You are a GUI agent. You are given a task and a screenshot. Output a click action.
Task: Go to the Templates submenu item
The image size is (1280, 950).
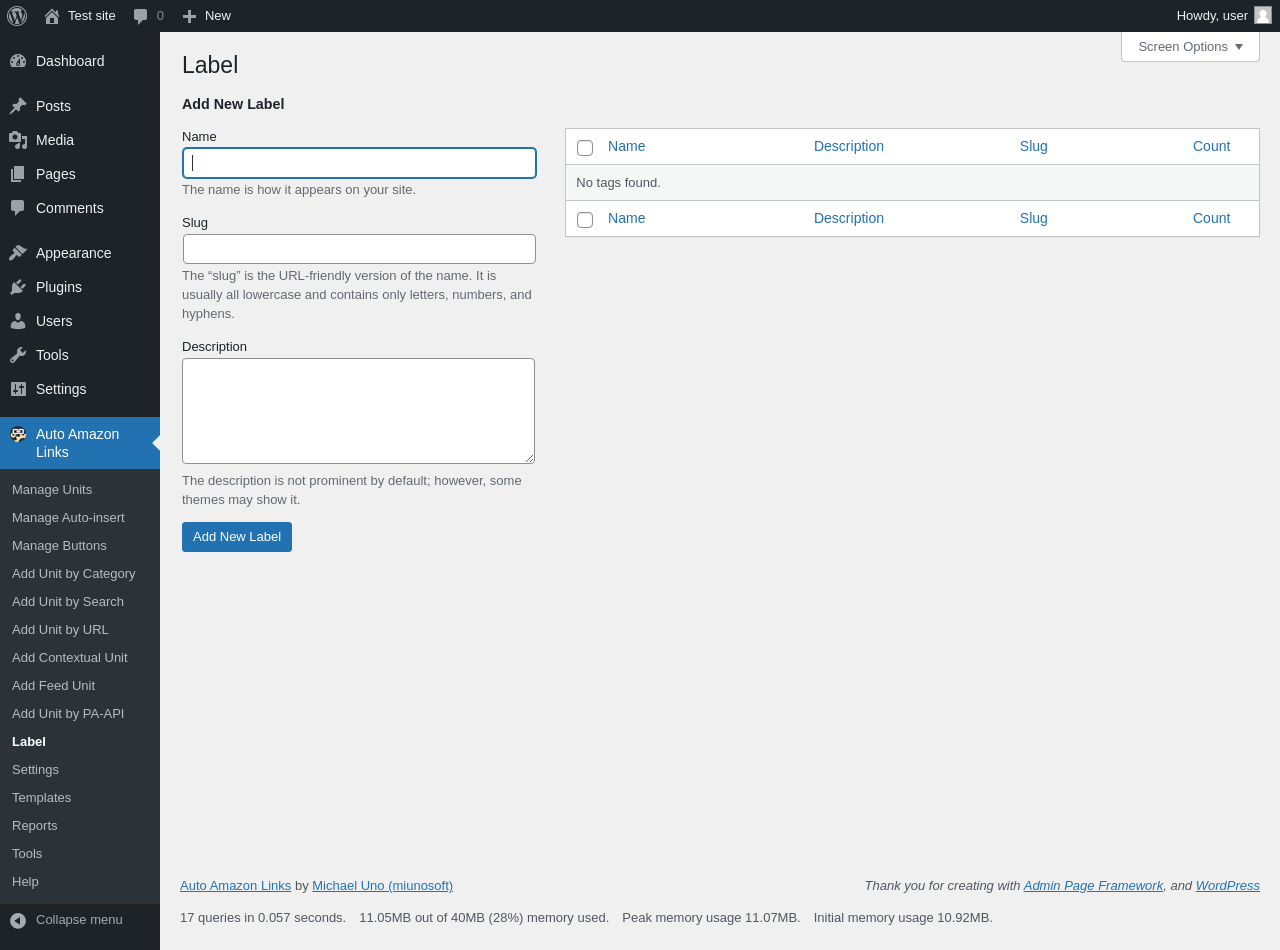pyautogui.click(x=42, y=798)
